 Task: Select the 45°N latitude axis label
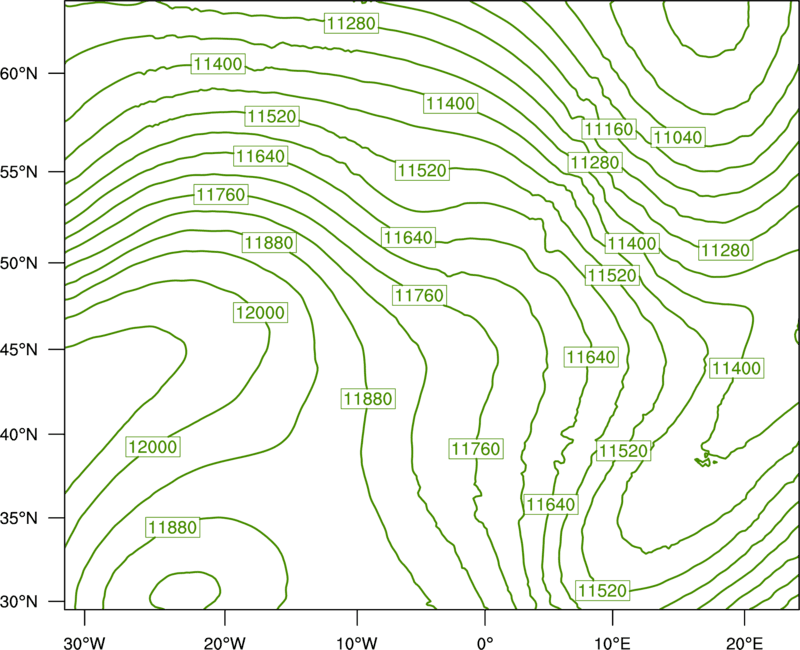pos(19,349)
